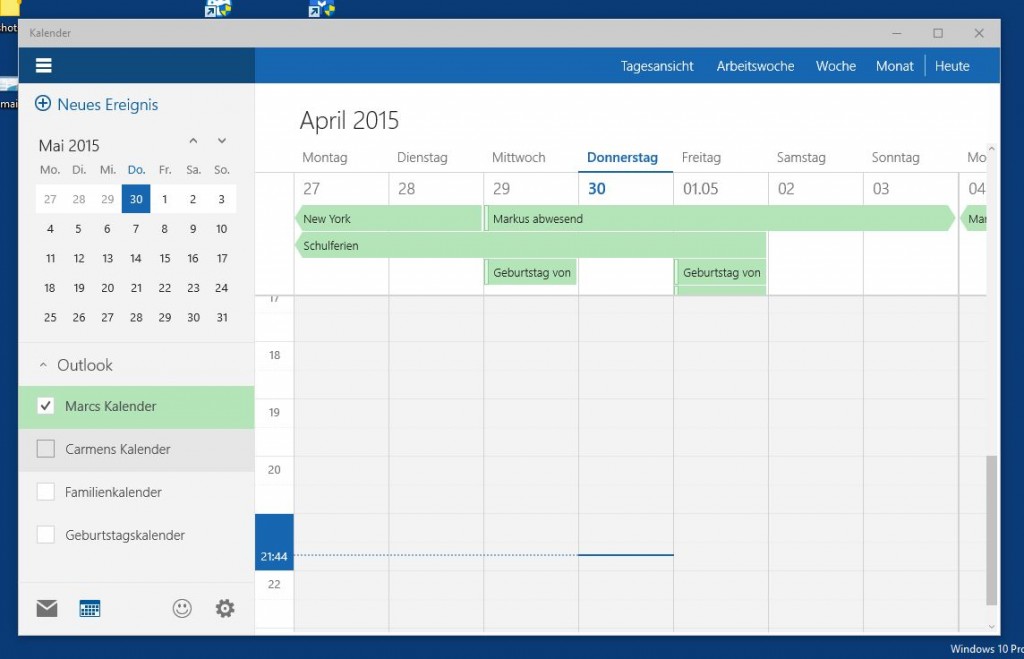Viewport: 1024px width, 659px height.
Task: Go to previous month with up arrow
Action: coord(193,141)
